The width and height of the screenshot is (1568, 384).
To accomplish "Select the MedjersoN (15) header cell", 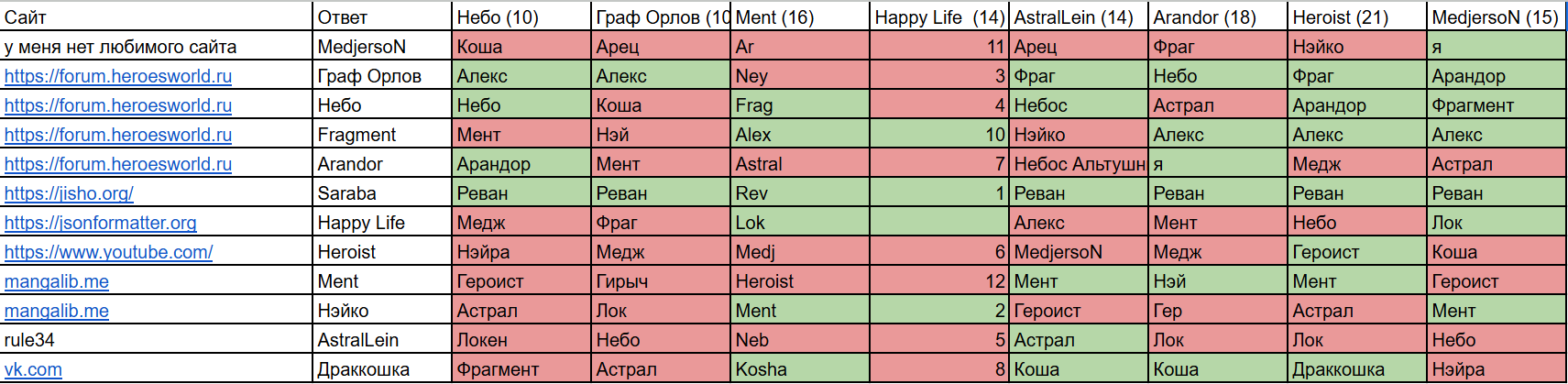I will point(1497,16).
